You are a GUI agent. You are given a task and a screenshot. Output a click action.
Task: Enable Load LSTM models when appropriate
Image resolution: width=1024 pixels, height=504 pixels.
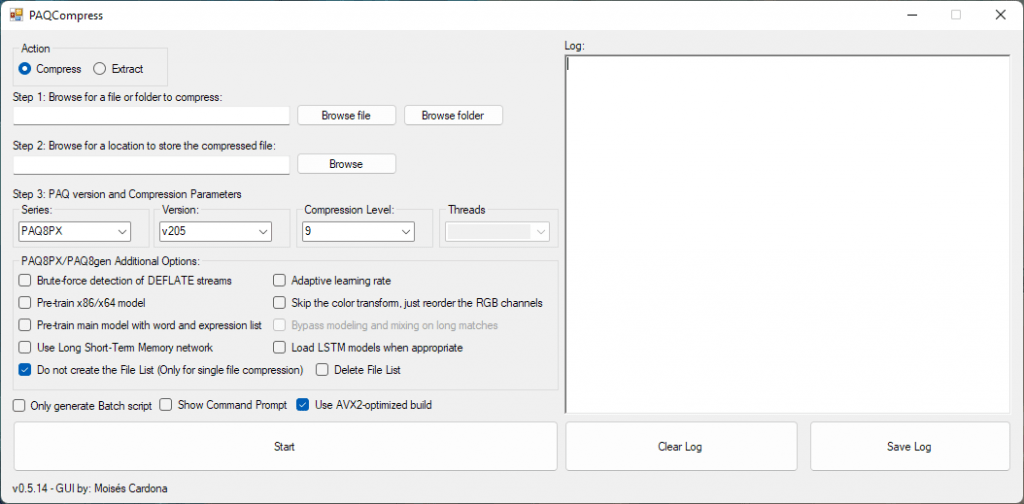point(280,347)
